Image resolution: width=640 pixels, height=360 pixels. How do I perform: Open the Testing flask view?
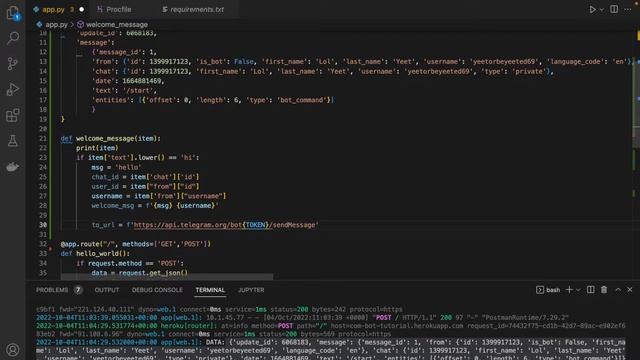coord(13,141)
